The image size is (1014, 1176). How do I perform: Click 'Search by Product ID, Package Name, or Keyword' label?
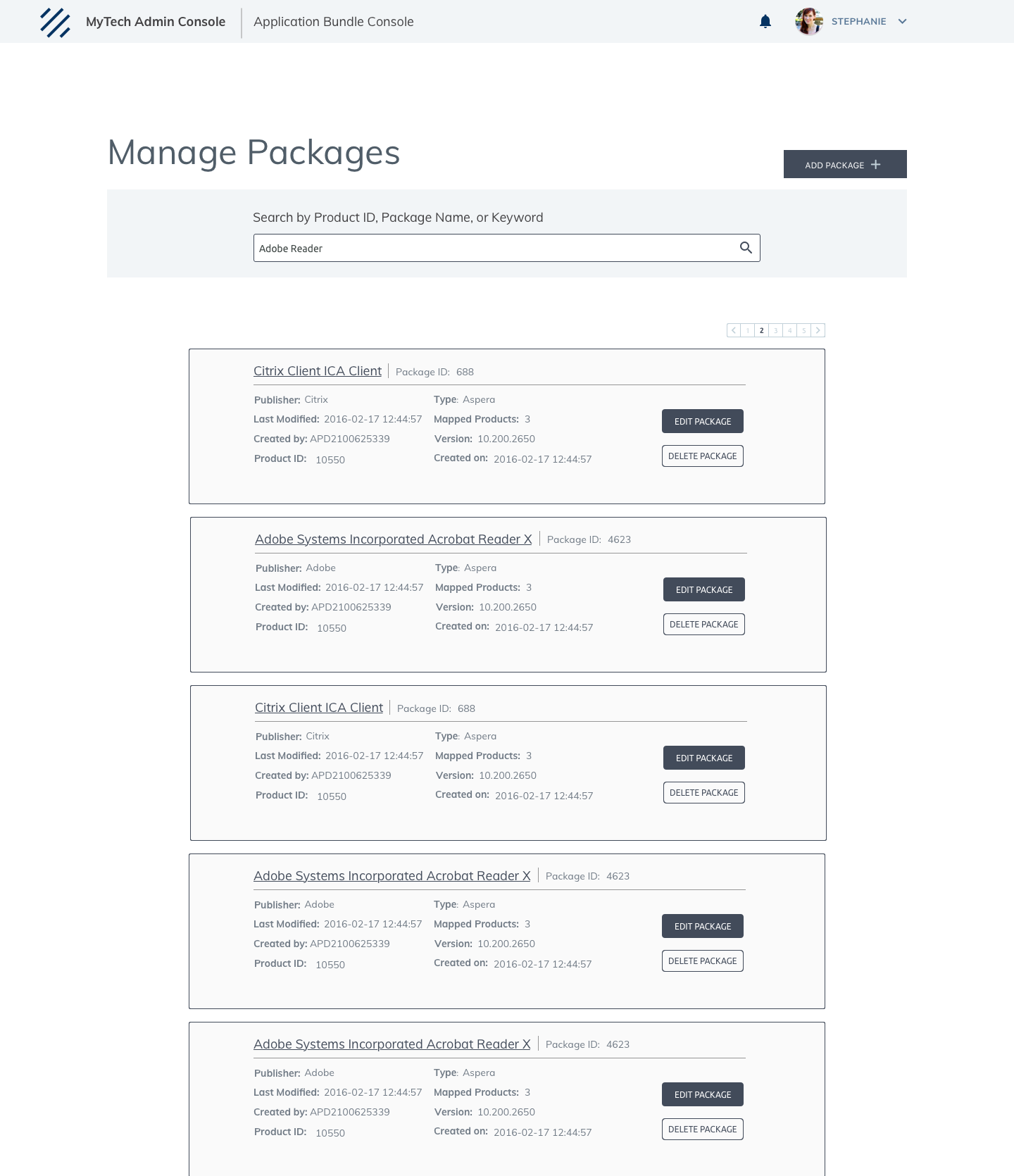tap(398, 218)
